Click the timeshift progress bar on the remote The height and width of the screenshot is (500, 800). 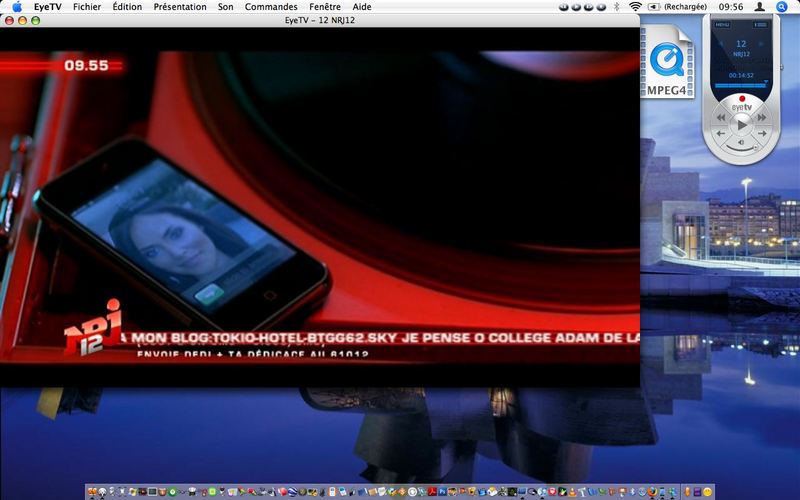741,84
